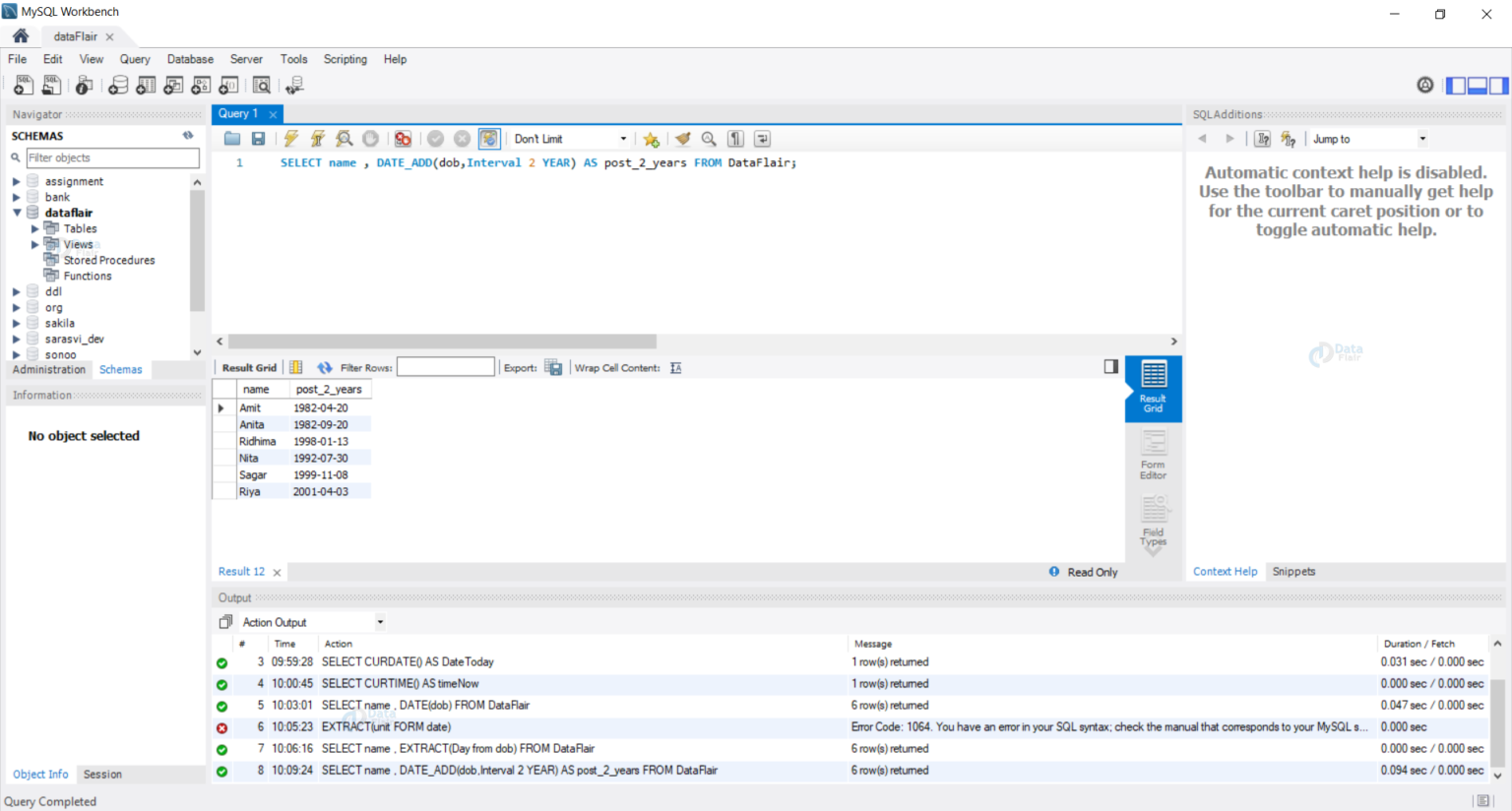Toggle the right SQL Additions sidebar
This screenshot has width=1512, height=811.
[x=1498, y=86]
